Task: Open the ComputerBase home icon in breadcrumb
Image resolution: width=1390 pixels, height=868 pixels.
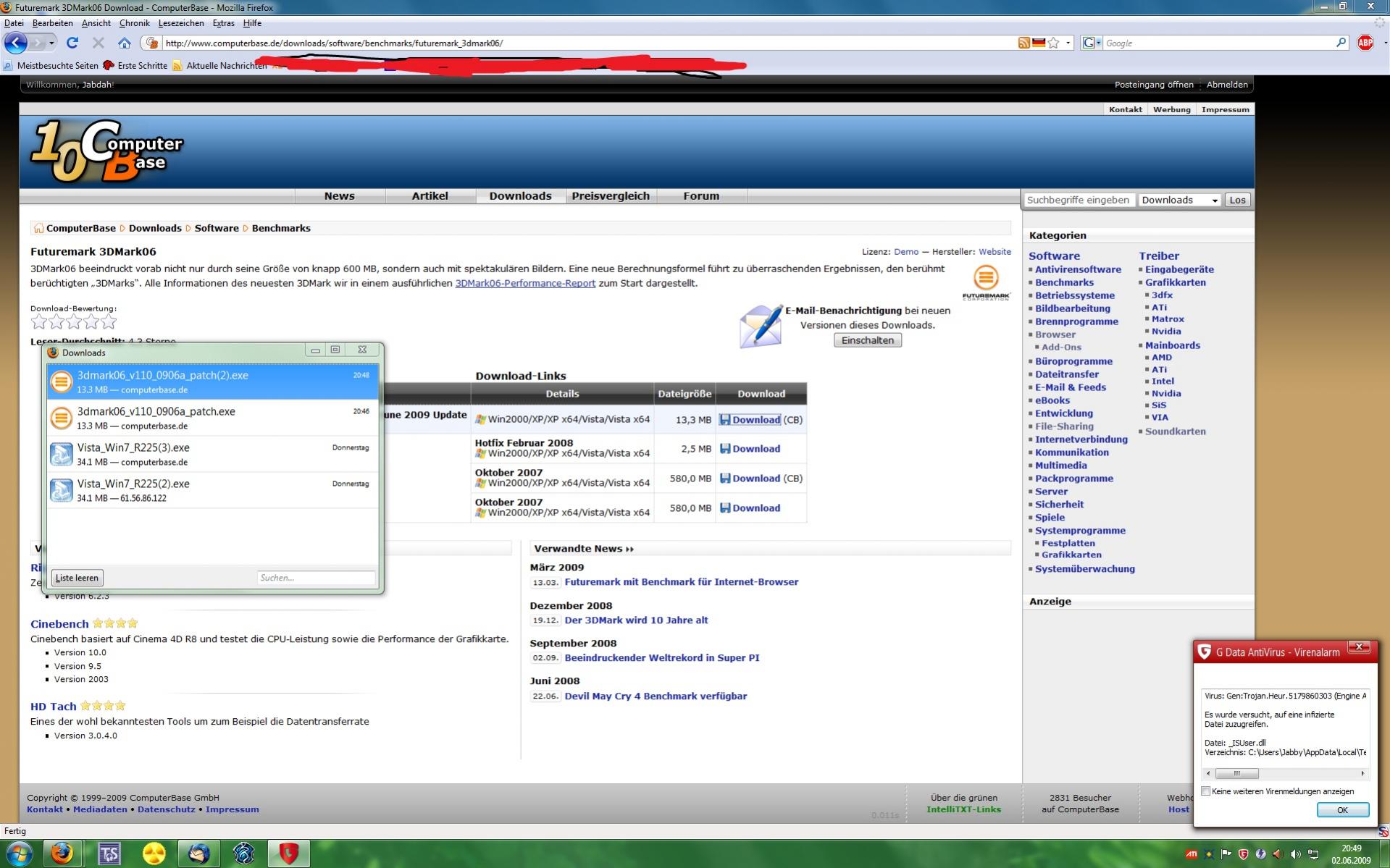Action: click(x=38, y=228)
